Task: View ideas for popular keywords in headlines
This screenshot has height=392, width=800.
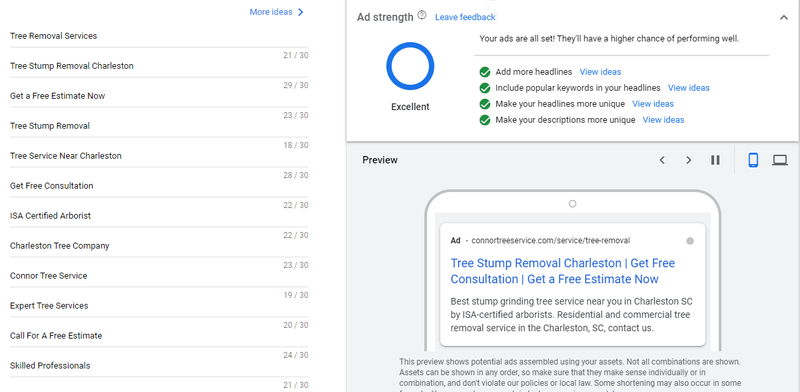Action: click(688, 88)
